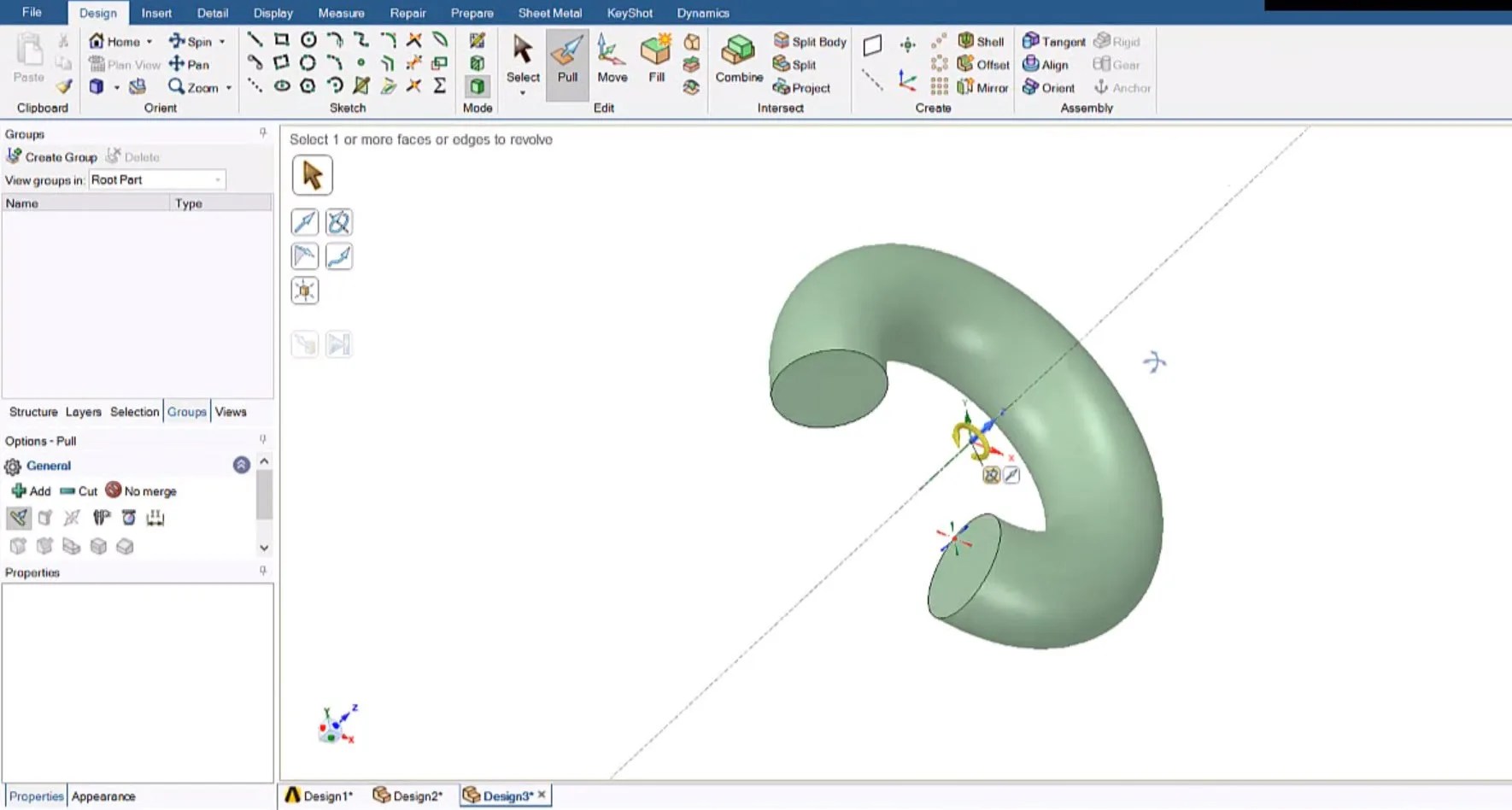The image size is (1512, 810).
Task: Click the Plan View button
Action: [x=125, y=64]
